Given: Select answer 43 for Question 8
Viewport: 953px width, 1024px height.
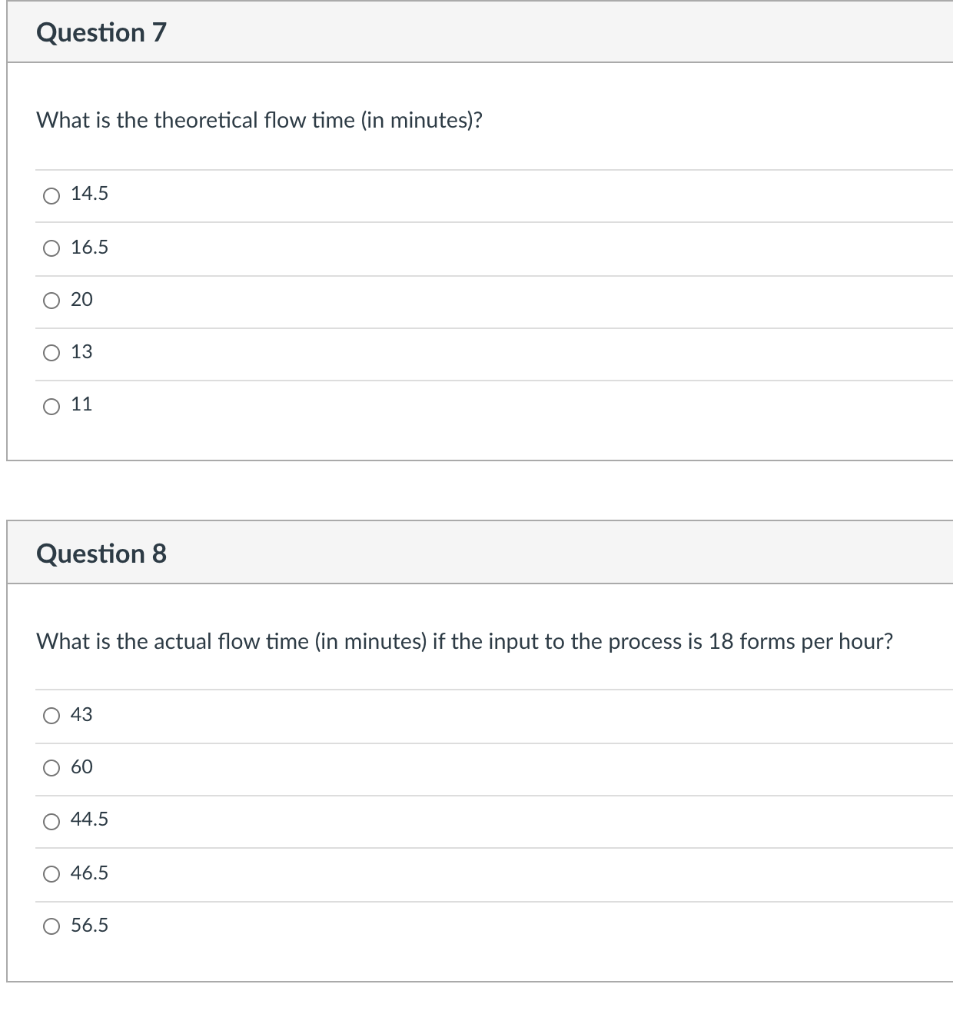Looking at the screenshot, I should [50, 714].
